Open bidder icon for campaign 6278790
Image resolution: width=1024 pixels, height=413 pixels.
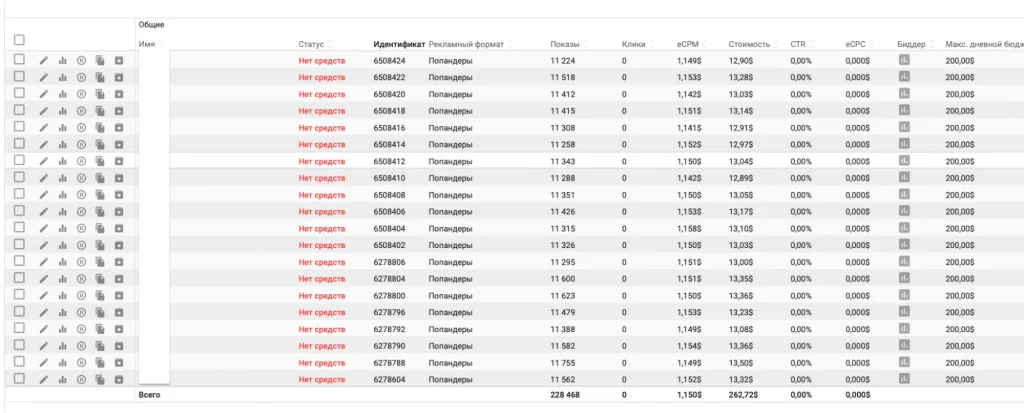click(x=904, y=345)
